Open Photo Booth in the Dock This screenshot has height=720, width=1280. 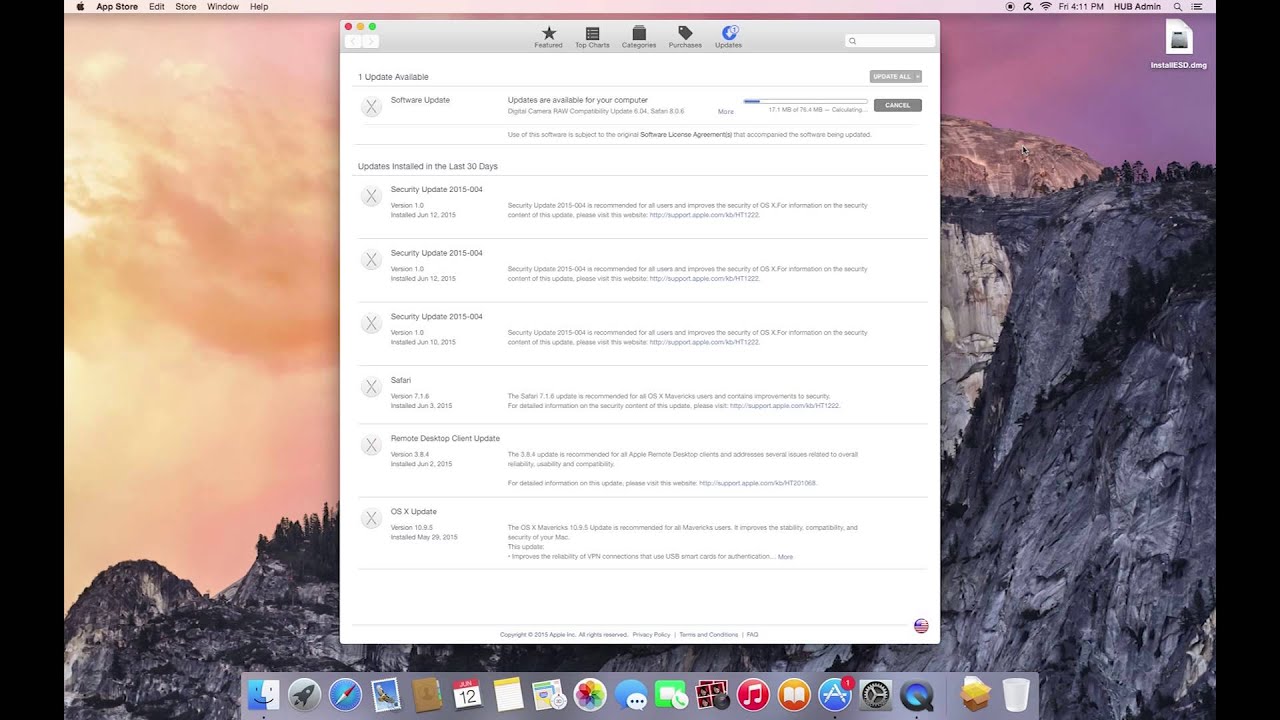712,695
